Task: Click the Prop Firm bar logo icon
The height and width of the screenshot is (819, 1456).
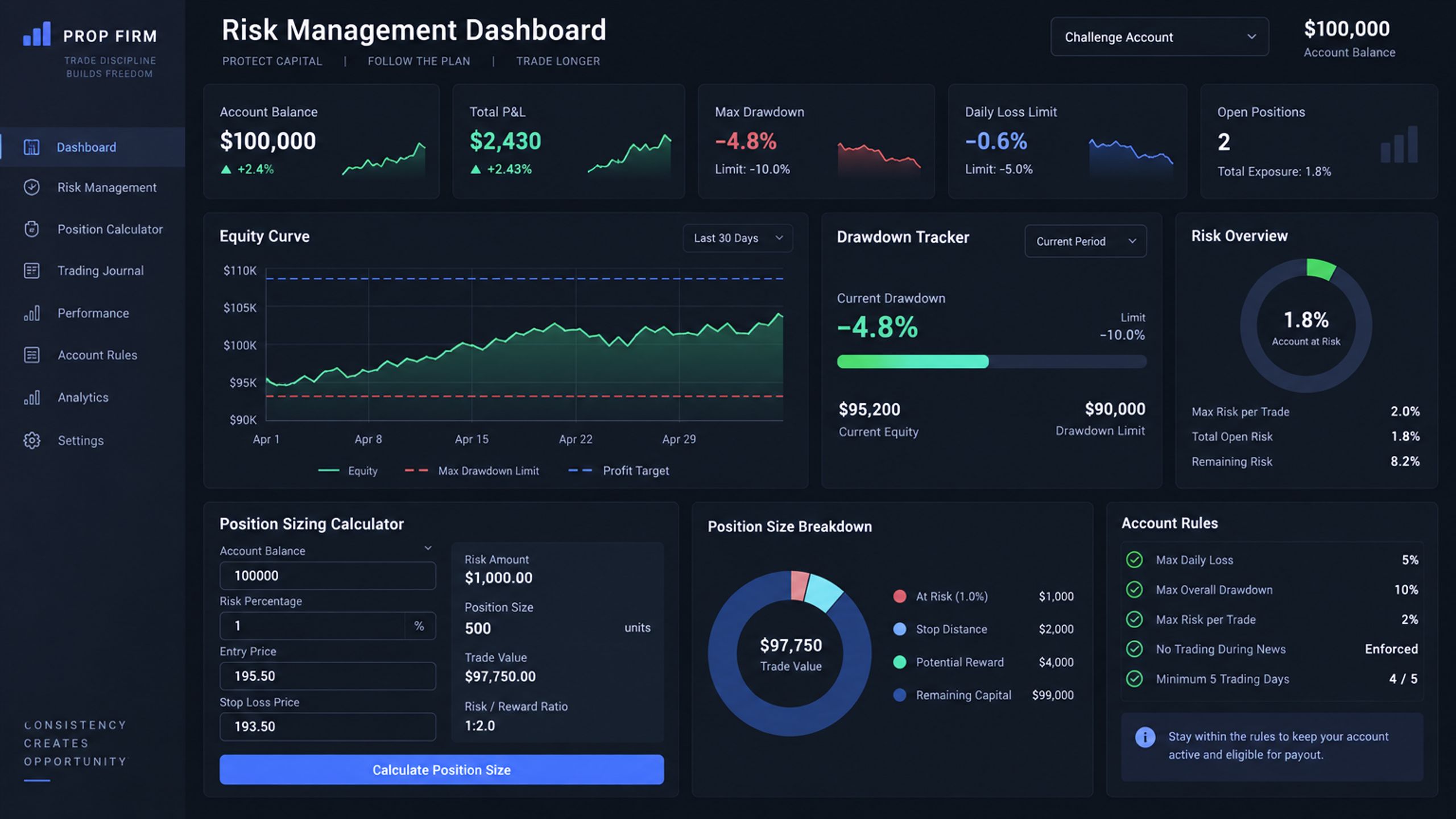Action: click(x=37, y=34)
